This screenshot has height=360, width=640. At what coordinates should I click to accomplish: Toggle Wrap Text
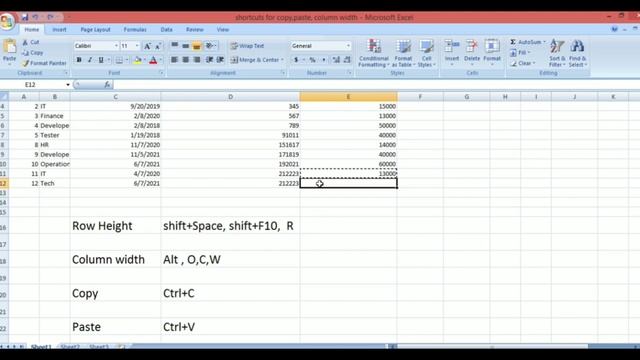(247, 46)
